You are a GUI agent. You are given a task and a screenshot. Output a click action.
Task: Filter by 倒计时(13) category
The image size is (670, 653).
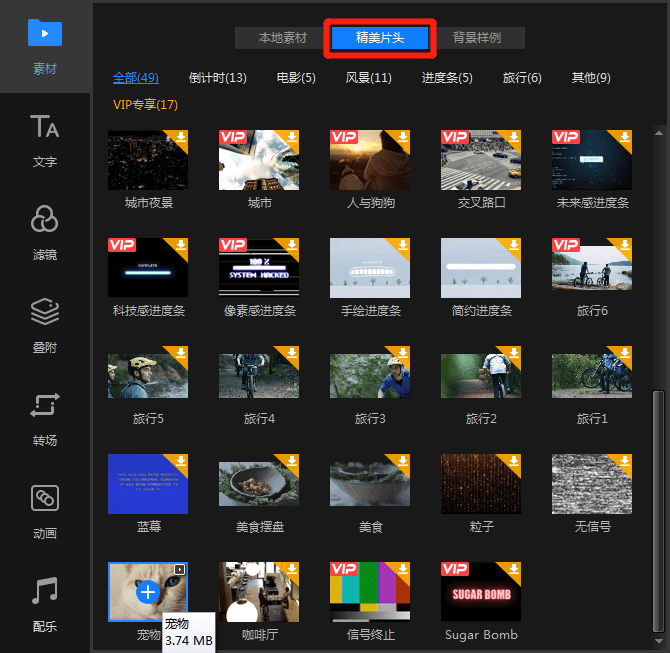(x=217, y=78)
